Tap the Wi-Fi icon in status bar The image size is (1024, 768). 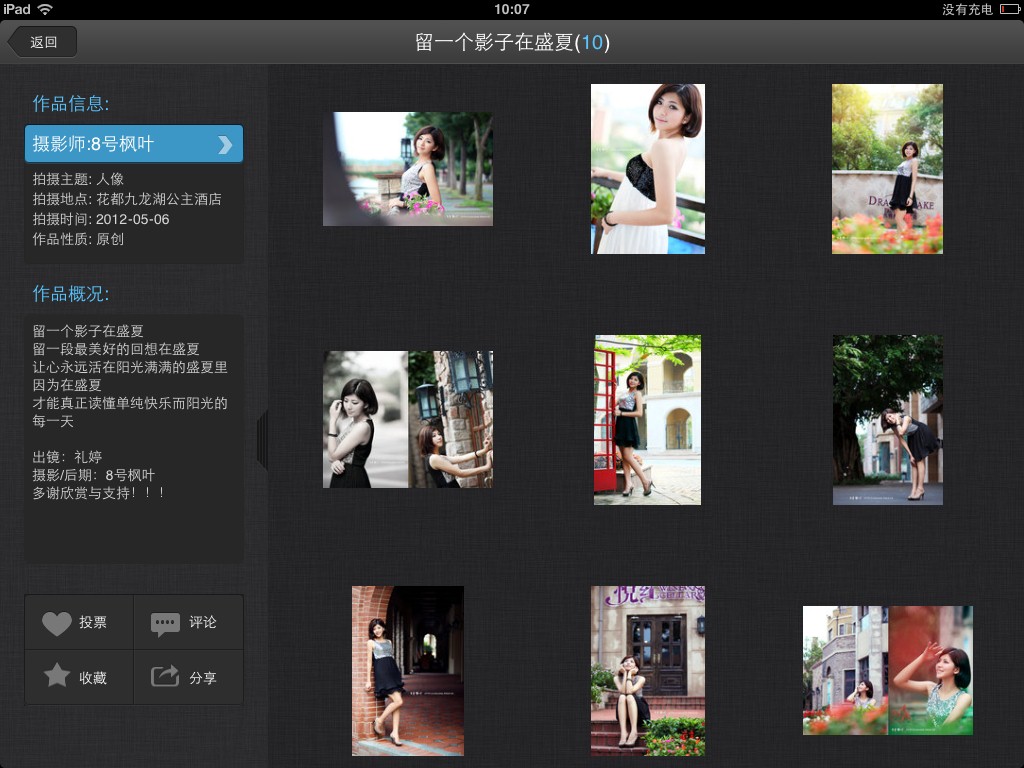[x=45, y=9]
